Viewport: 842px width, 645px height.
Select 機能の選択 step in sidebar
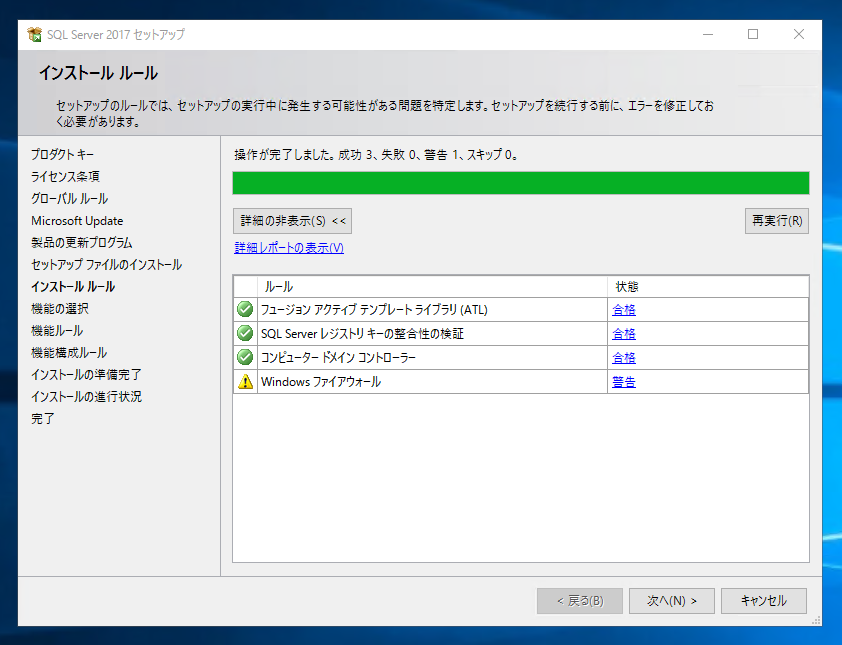point(60,309)
